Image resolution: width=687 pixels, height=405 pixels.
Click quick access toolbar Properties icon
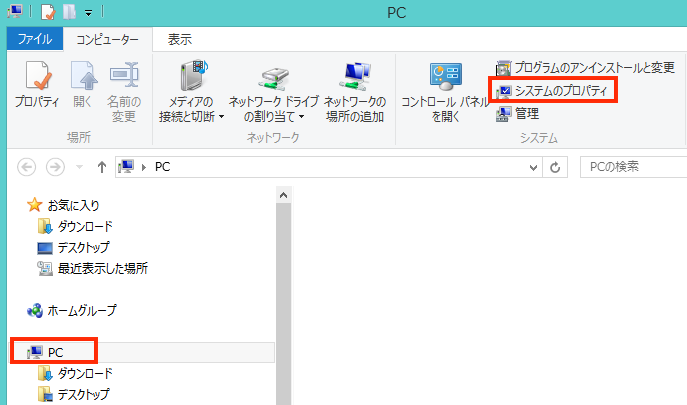[48, 12]
